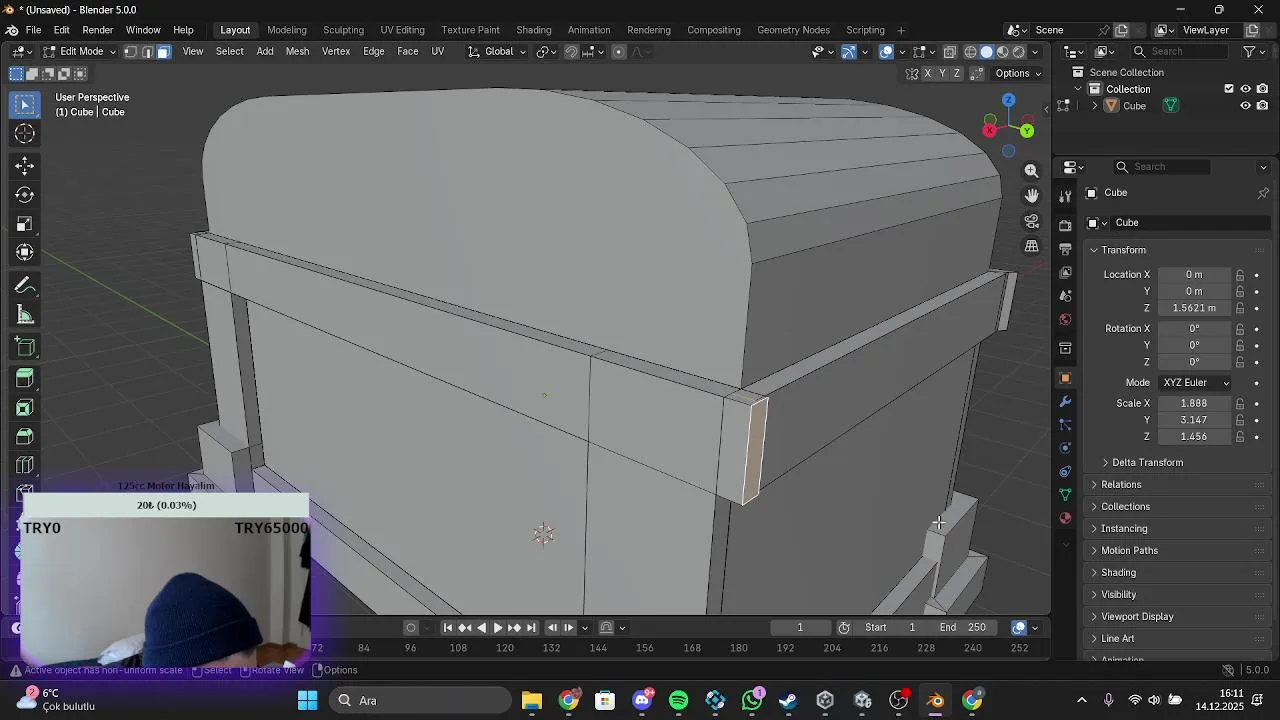
Task: Switch to vertex select mode
Action: click(x=130, y=52)
